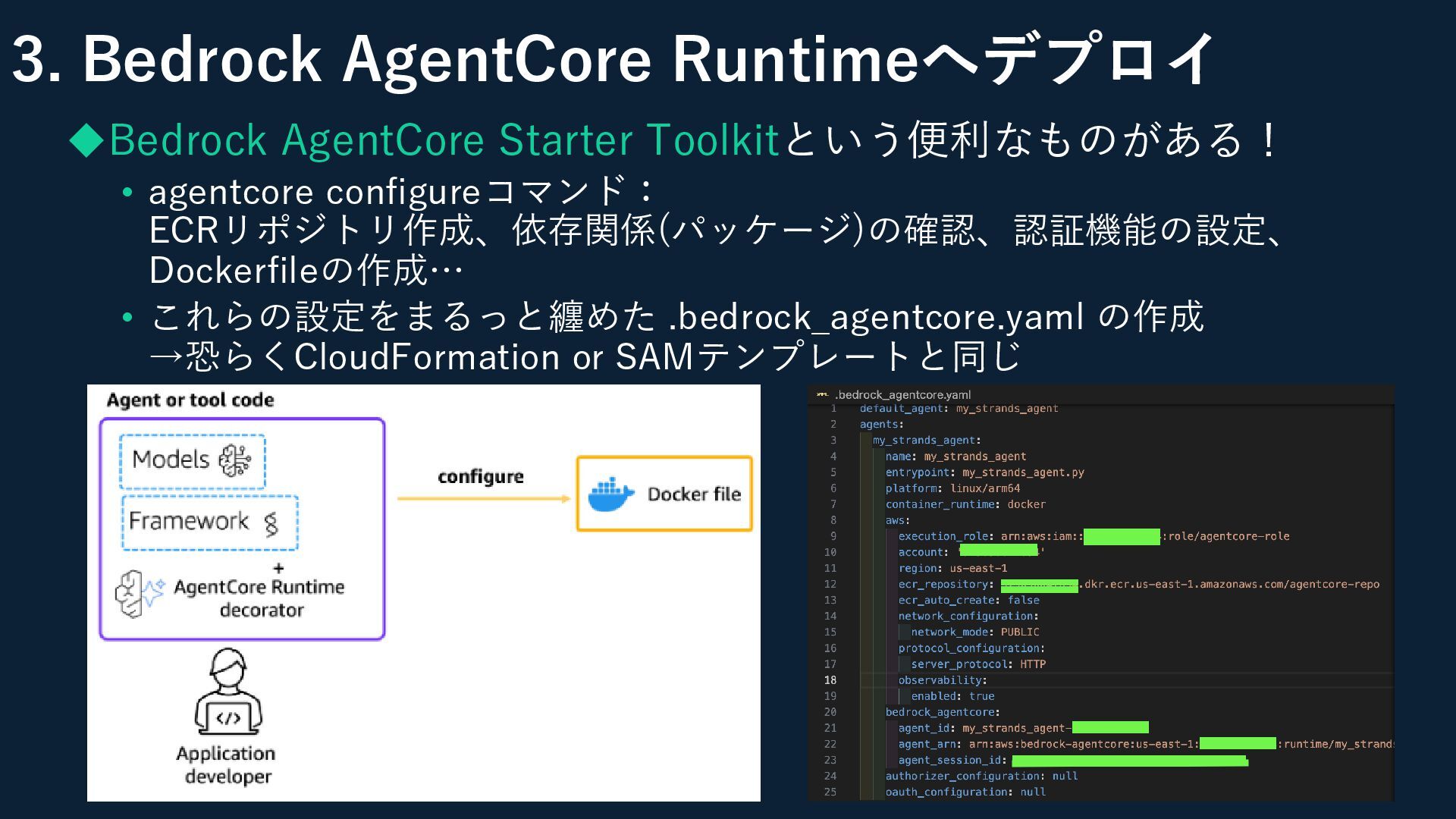Click the 'configure' arrow label
The image size is (1456, 819).
click(481, 477)
